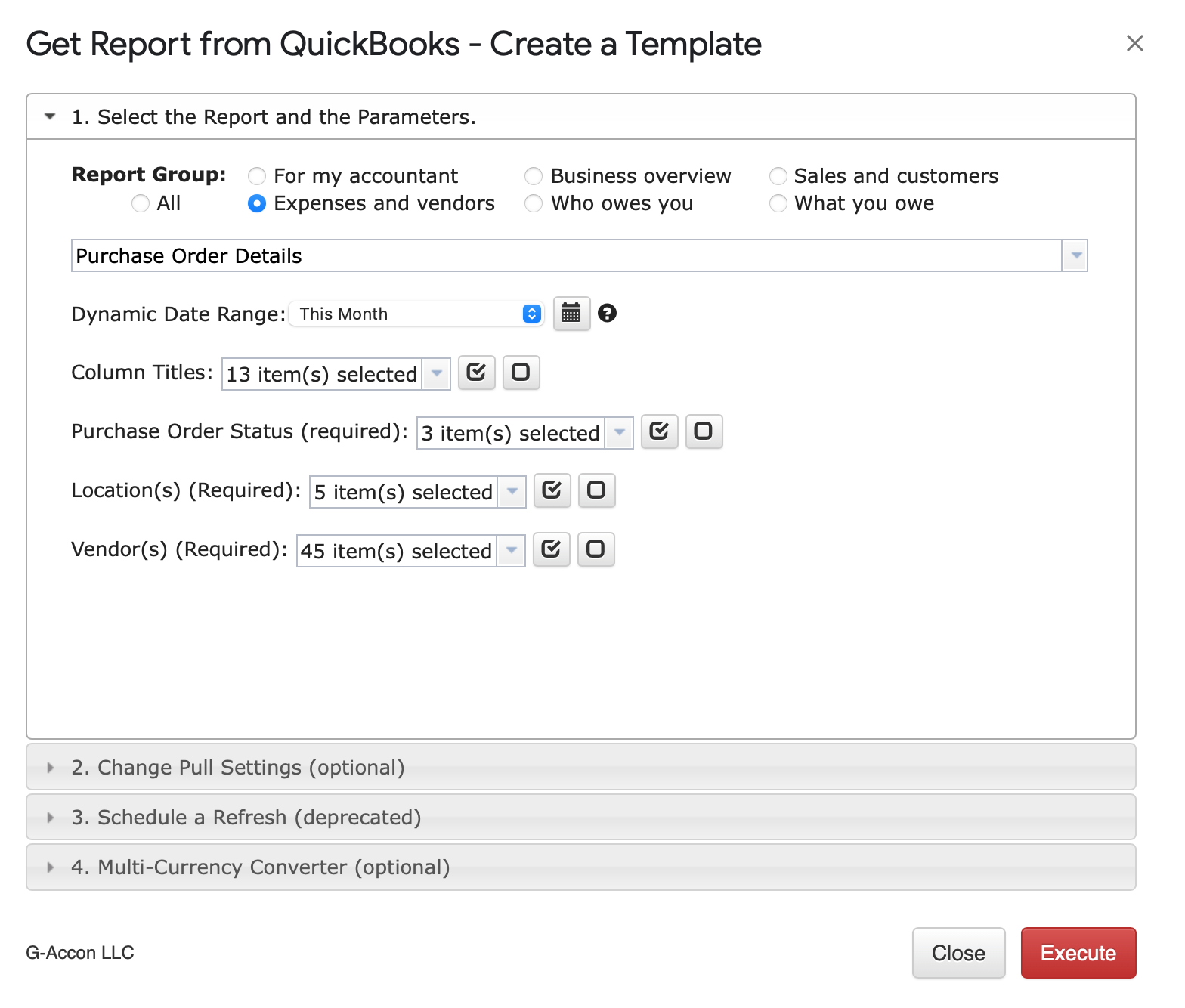The image size is (1185, 1008).
Task: Select the All report group radio
Action: pyautogui.click(x=141, y=203)
